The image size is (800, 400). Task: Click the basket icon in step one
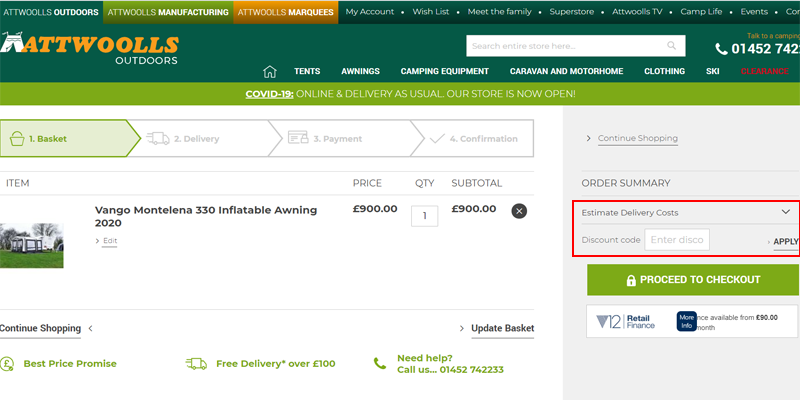[x=17, y=138]
